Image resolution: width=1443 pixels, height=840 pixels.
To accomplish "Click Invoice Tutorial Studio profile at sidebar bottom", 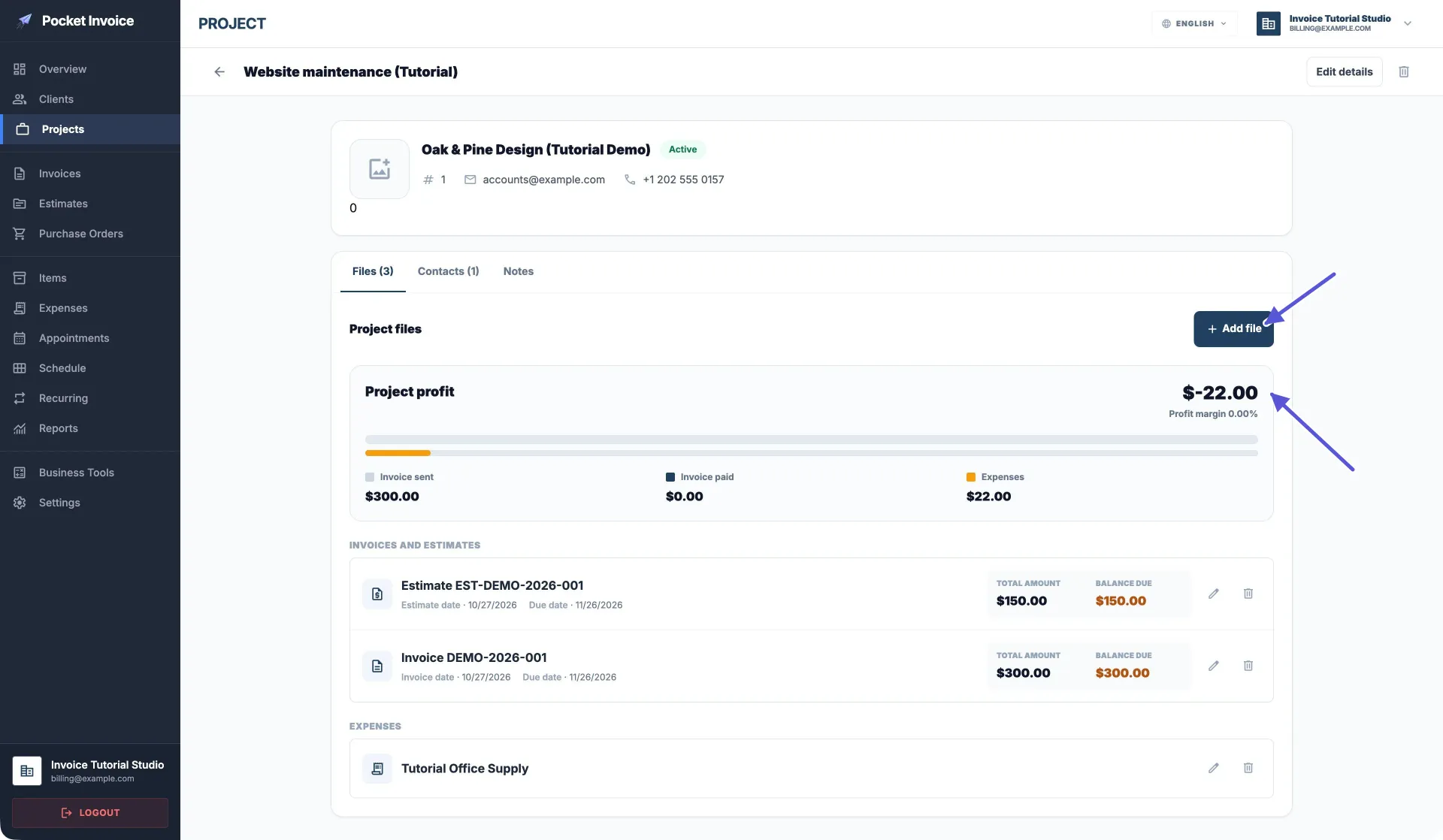I will click(90, 771).
